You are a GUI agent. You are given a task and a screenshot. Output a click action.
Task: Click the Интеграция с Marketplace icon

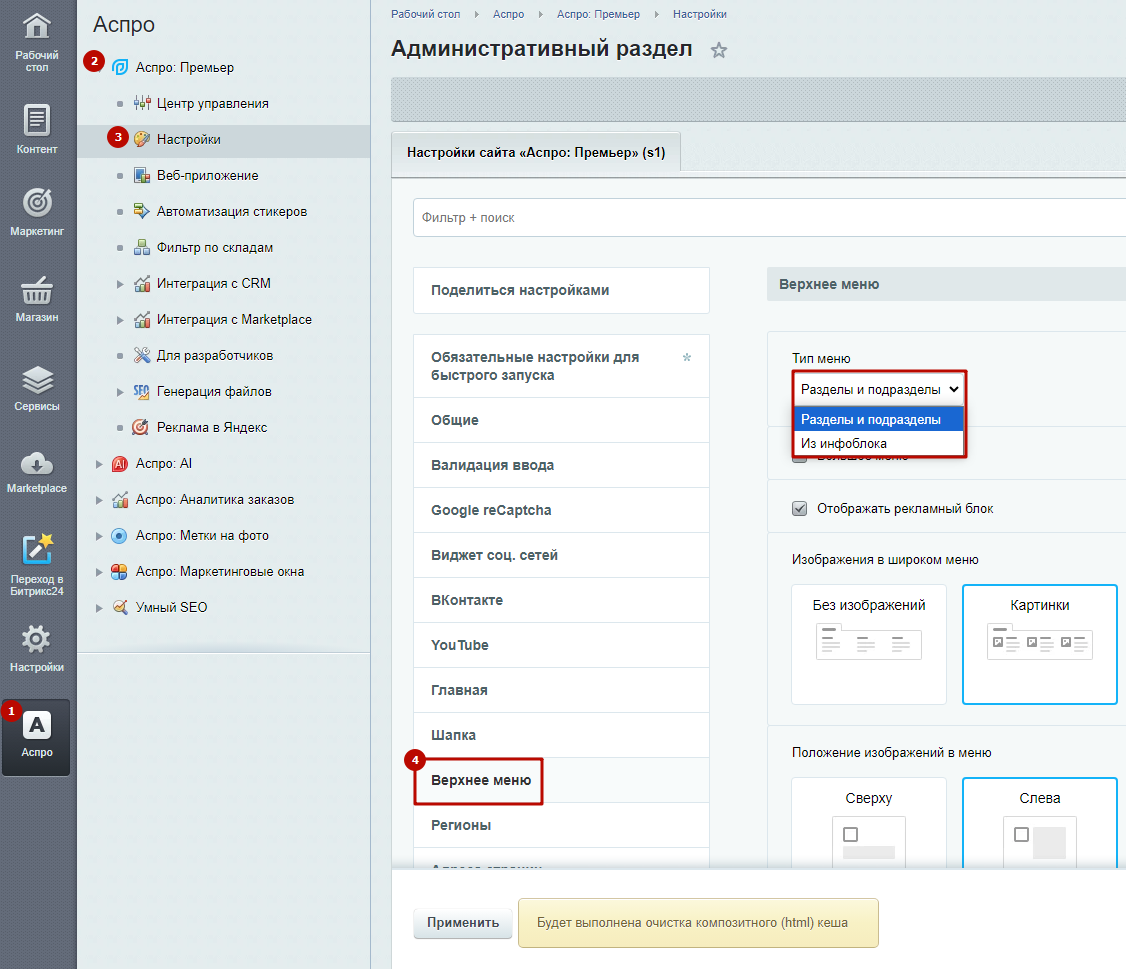142,319
